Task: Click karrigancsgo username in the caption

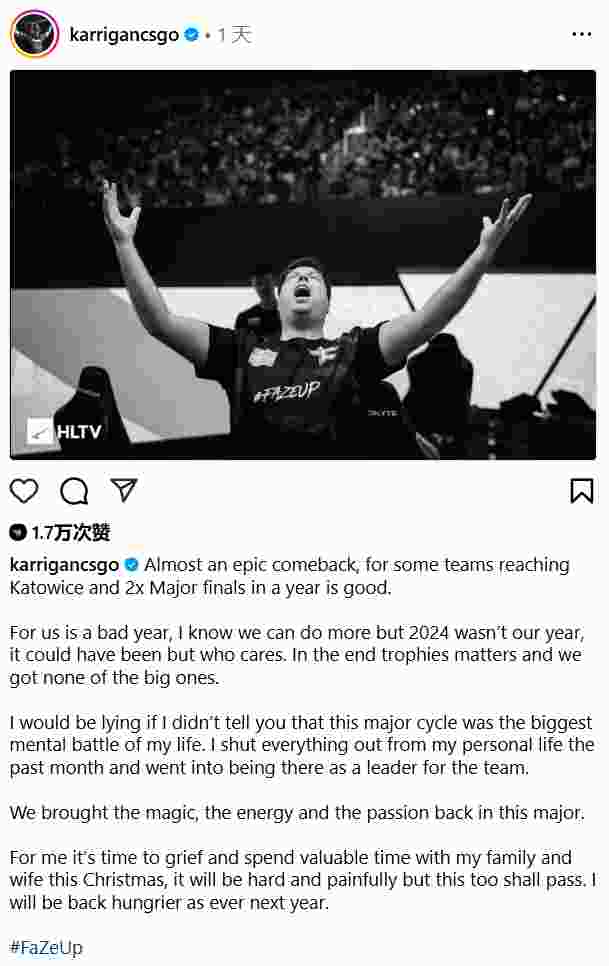Action: click(x=64, y=564)
